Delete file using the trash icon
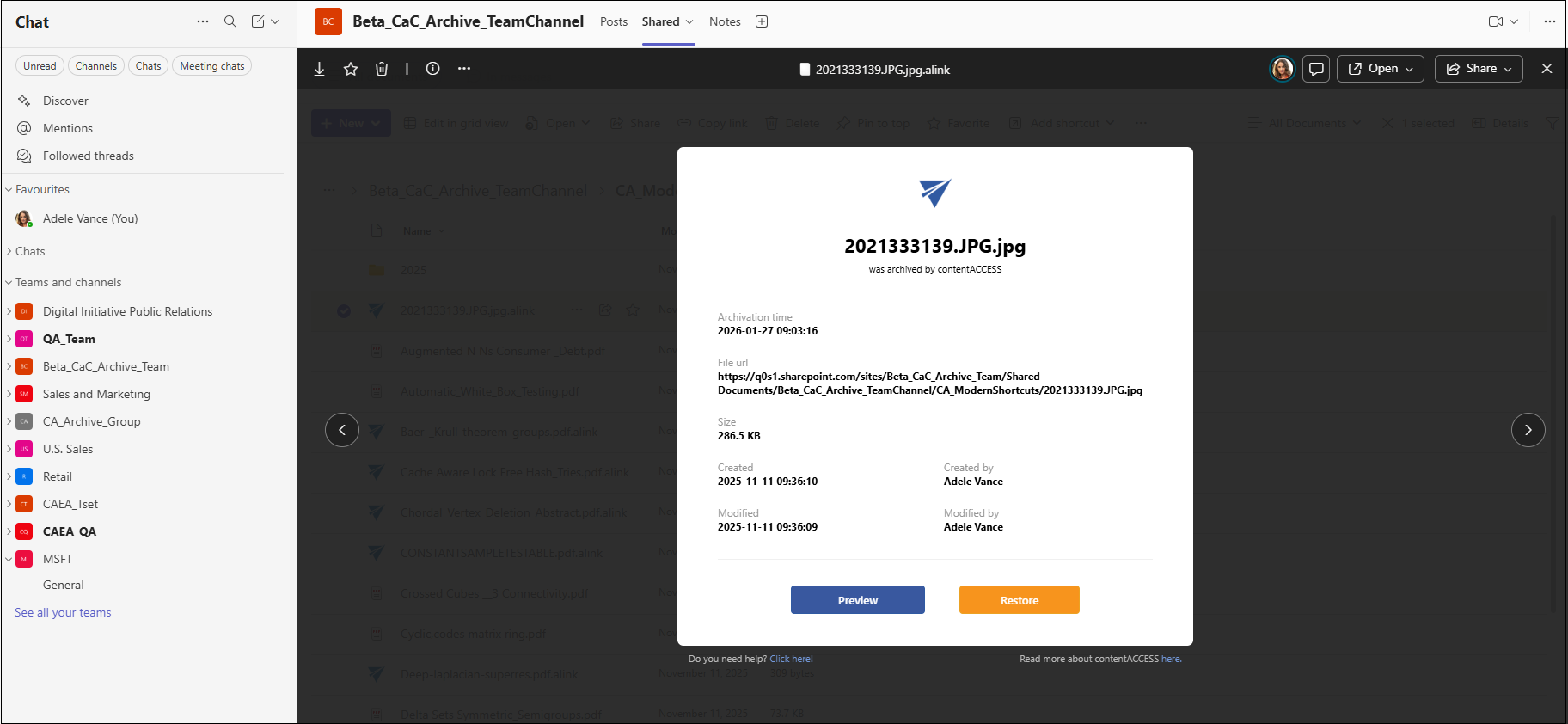 tap(382, 69)
